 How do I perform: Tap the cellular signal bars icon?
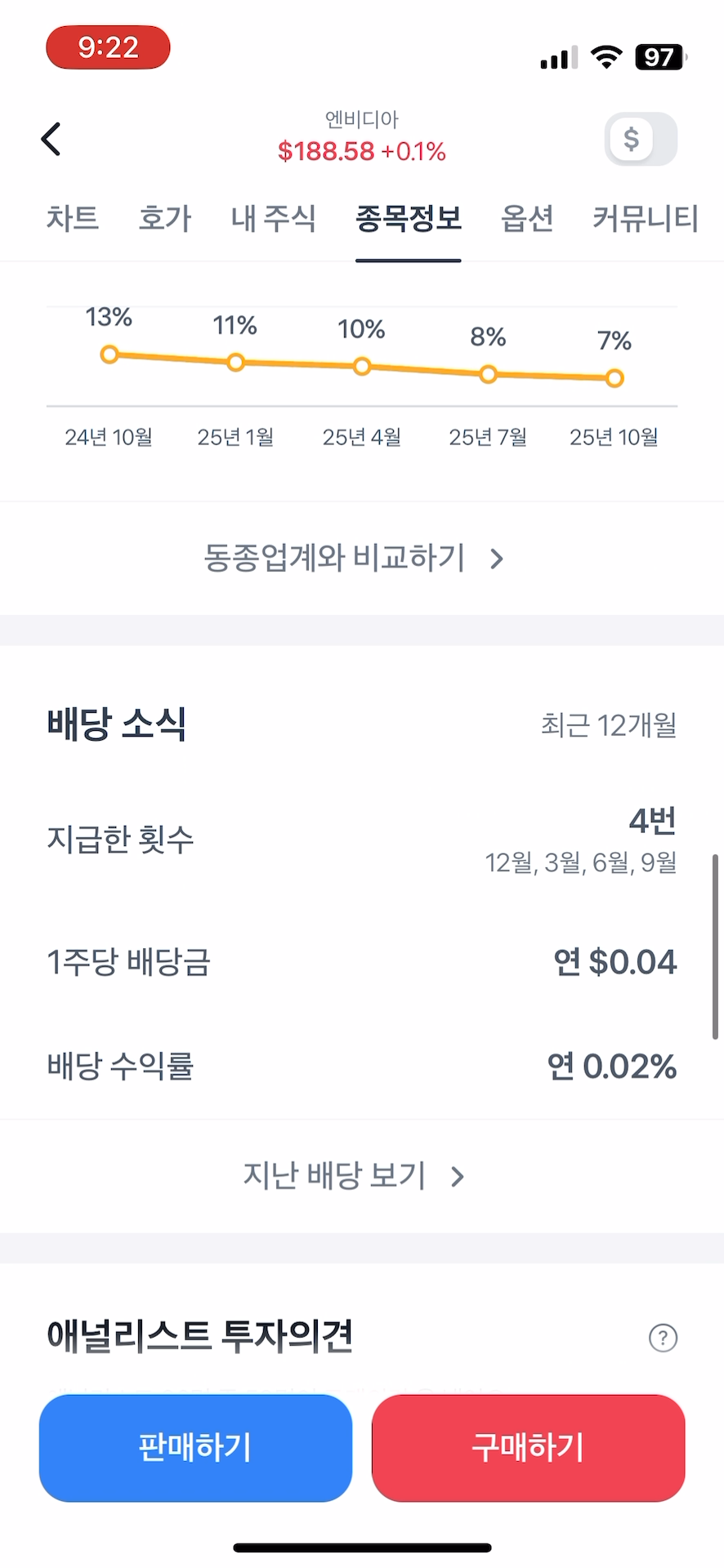pos(558,59)
